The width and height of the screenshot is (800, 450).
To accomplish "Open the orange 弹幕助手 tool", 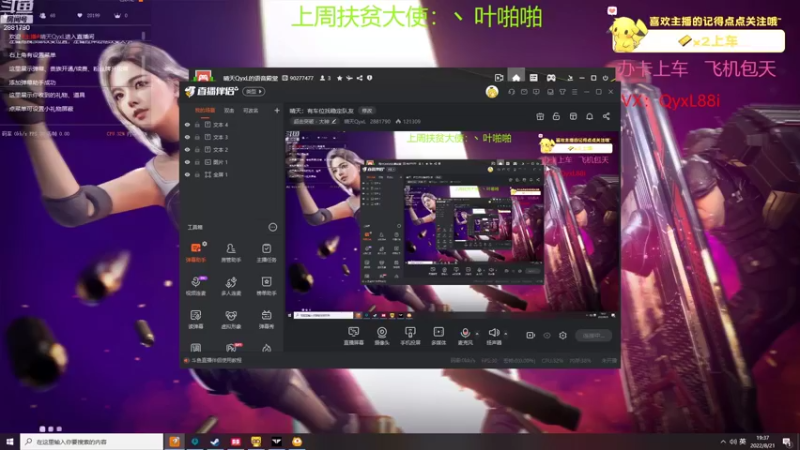I will (196, 253).
